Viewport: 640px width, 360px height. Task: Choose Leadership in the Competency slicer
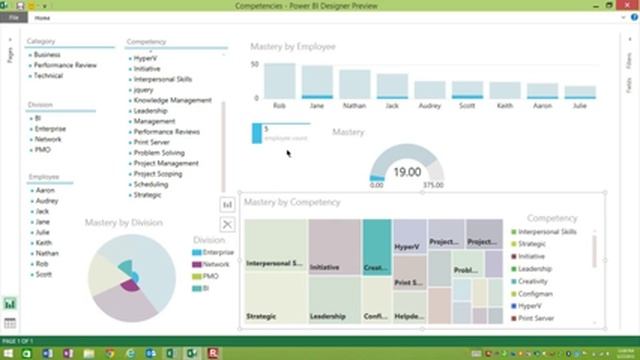(150, 111)
